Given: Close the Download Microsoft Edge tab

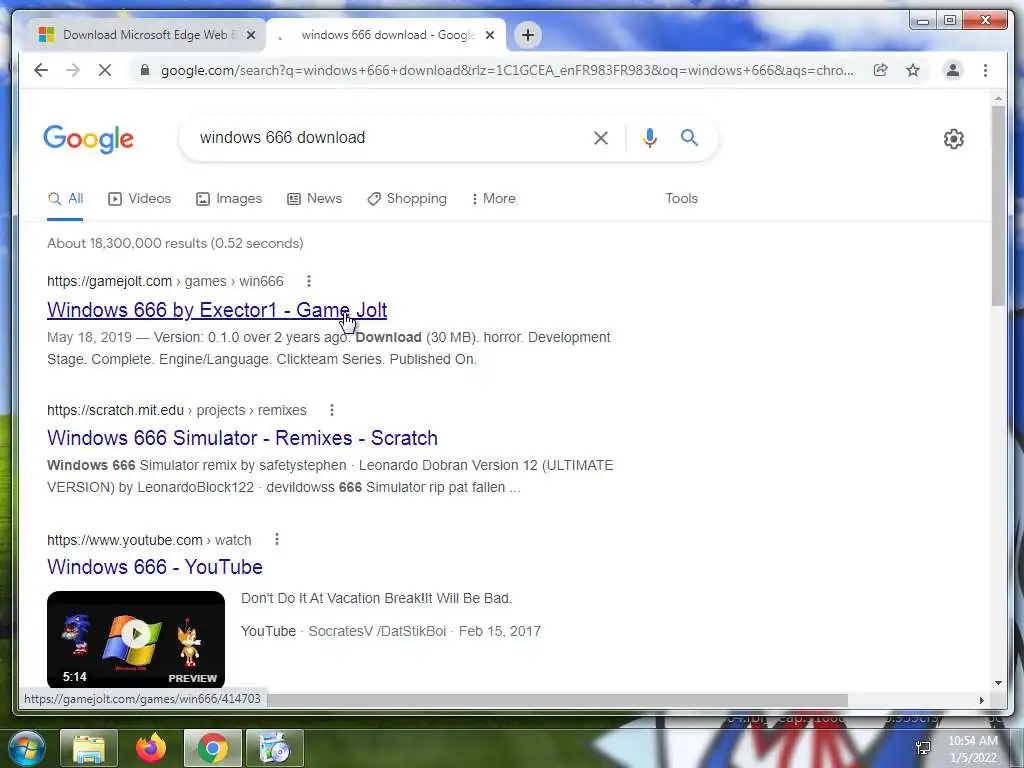Looking at the screenshot, I should (x=251, y=35).
